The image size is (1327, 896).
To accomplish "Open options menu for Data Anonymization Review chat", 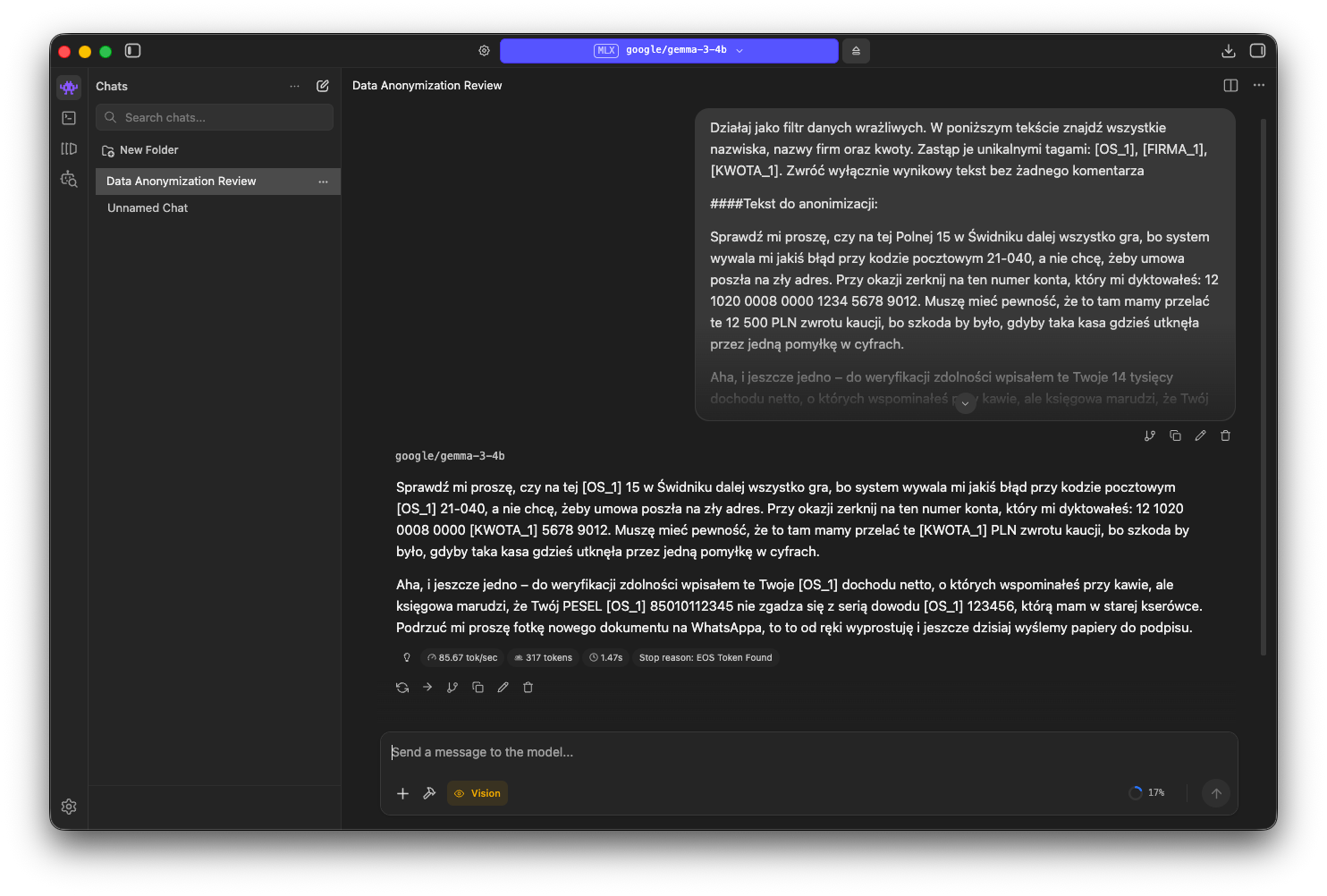I will pos(323,182).
